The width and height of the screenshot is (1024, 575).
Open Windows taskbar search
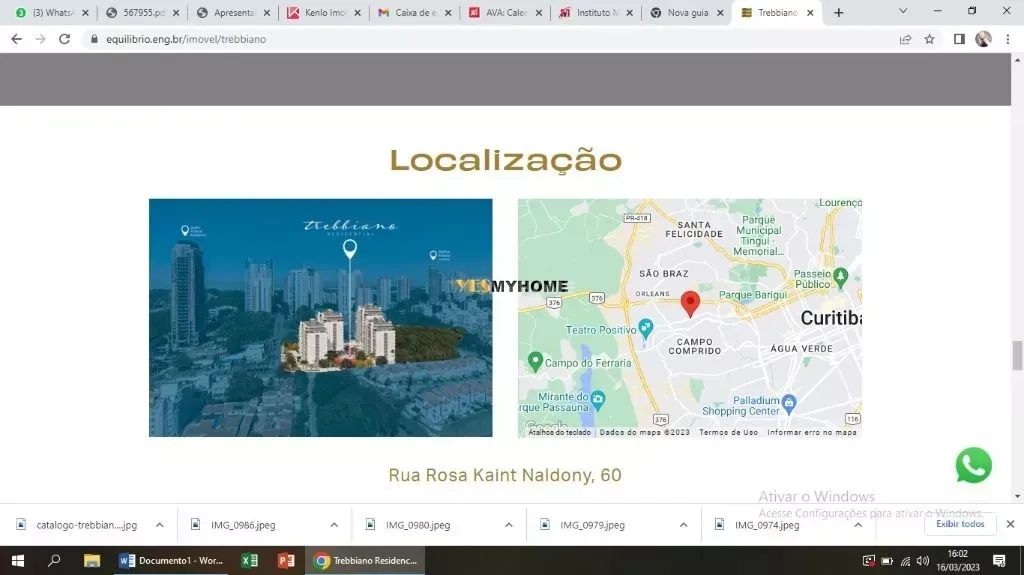(54, 561)
